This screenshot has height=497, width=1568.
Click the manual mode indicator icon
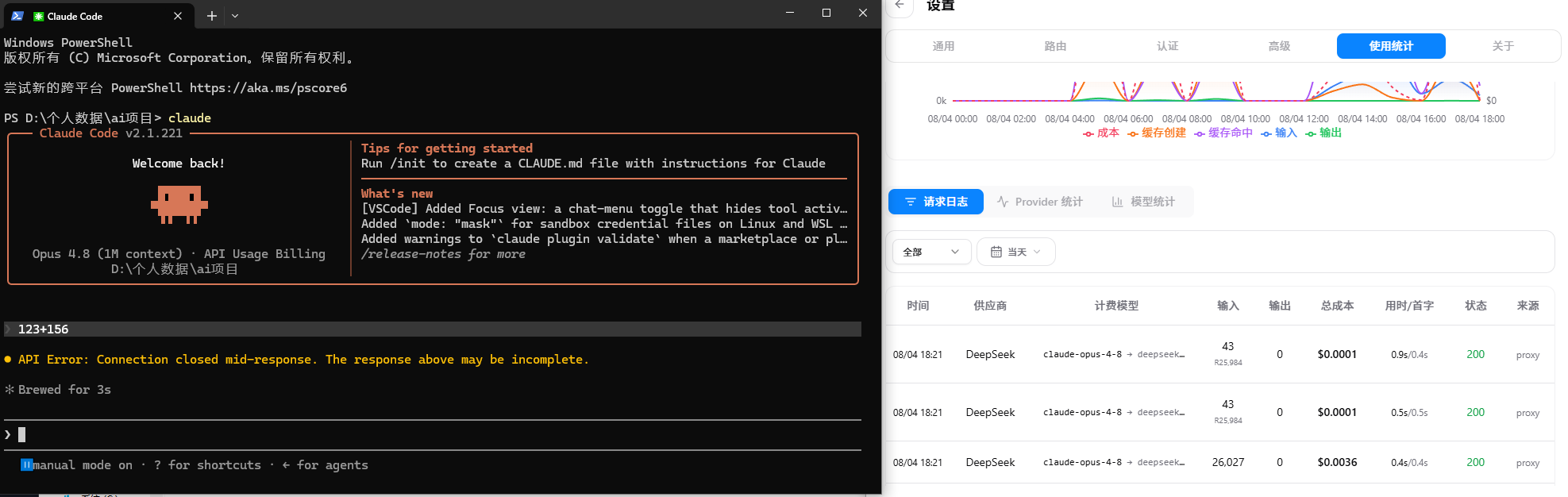[x=26, y=465]
